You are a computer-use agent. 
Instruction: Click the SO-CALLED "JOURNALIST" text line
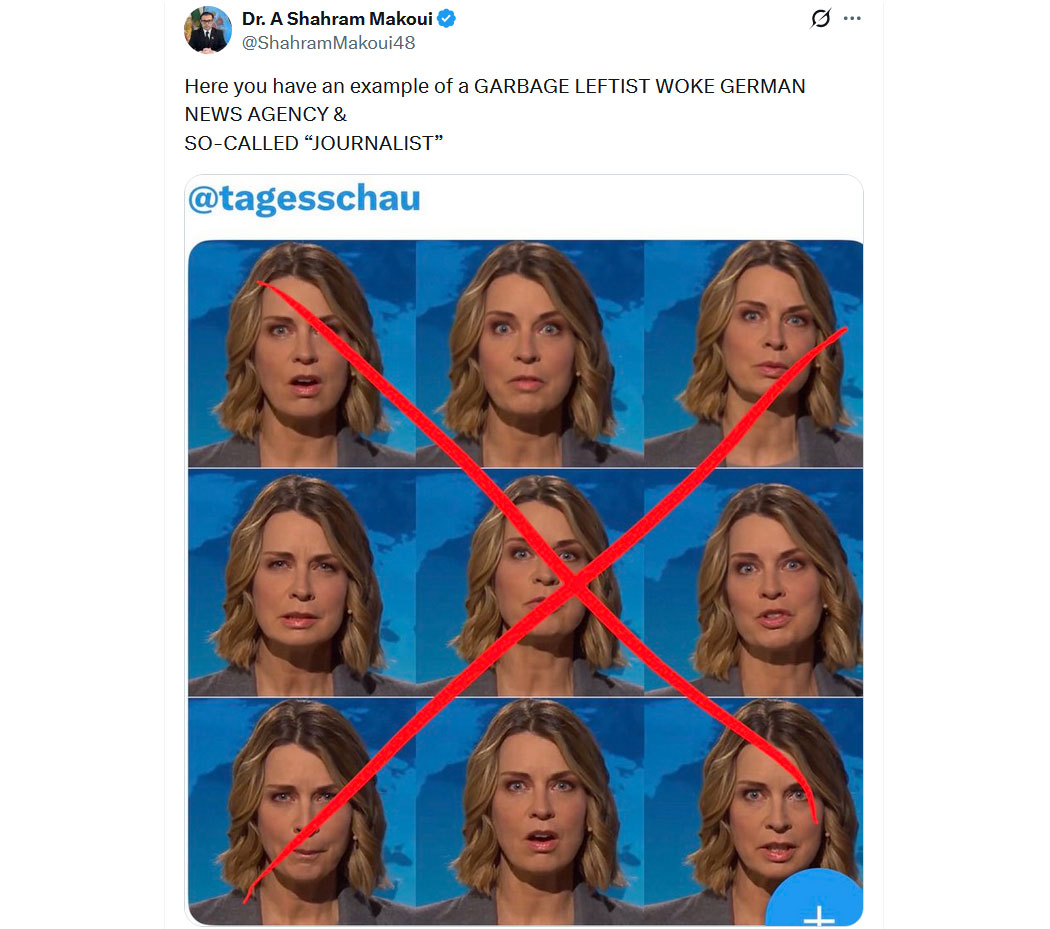pos(313,143)
